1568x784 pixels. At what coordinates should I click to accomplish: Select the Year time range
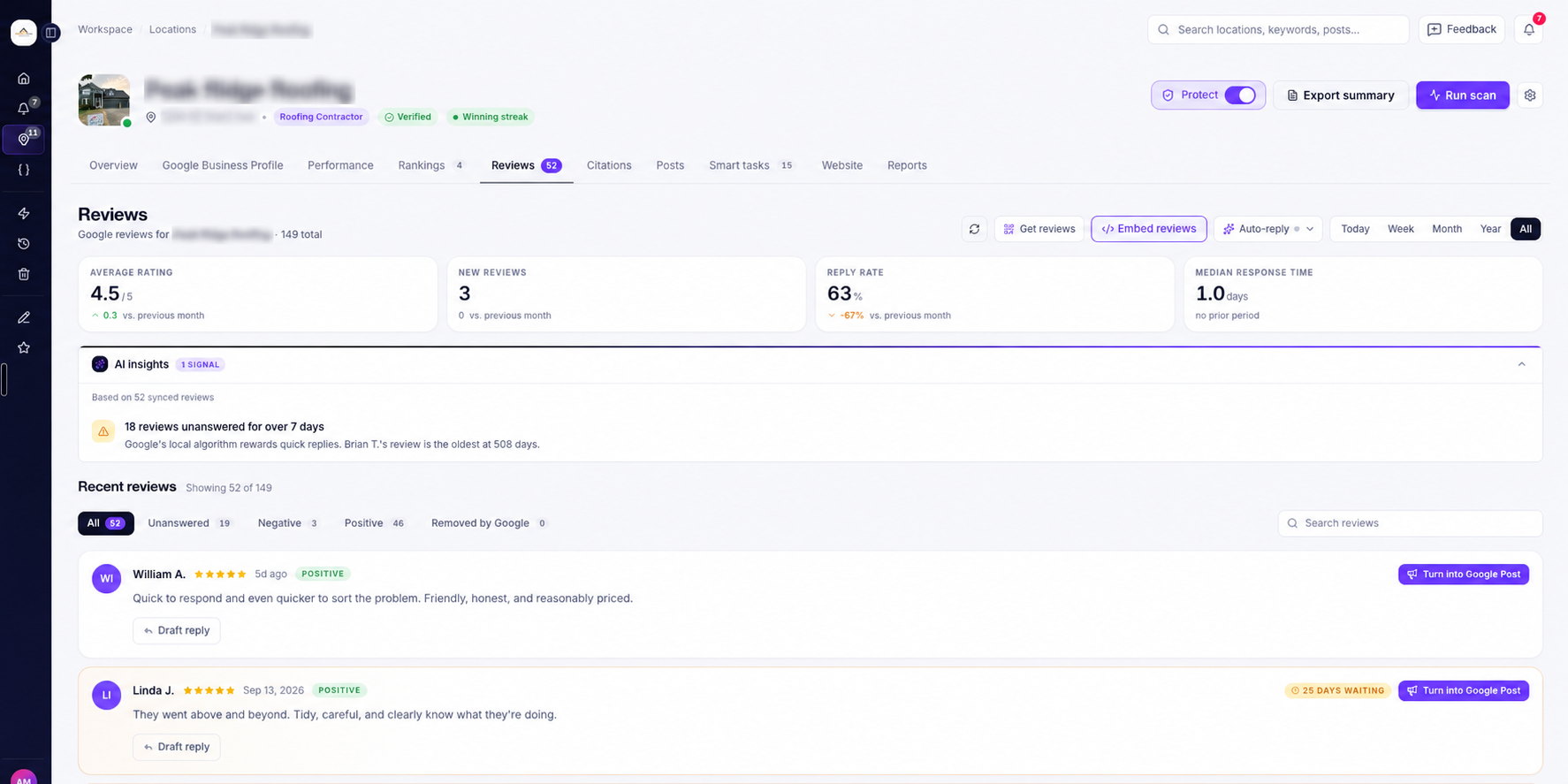pyautogui.click(x=1490, y=229)
